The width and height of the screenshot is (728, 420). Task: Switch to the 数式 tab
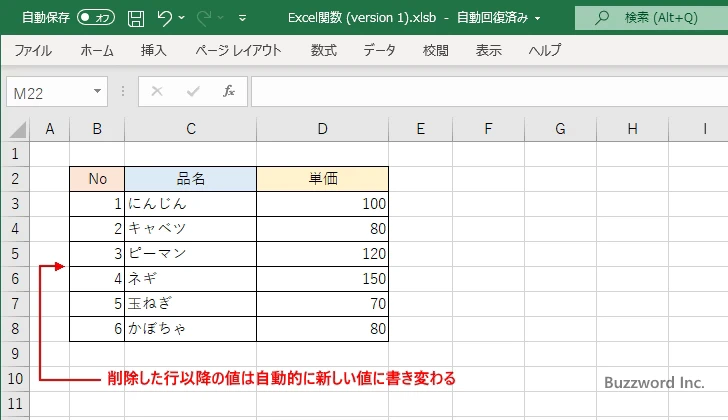324,50
